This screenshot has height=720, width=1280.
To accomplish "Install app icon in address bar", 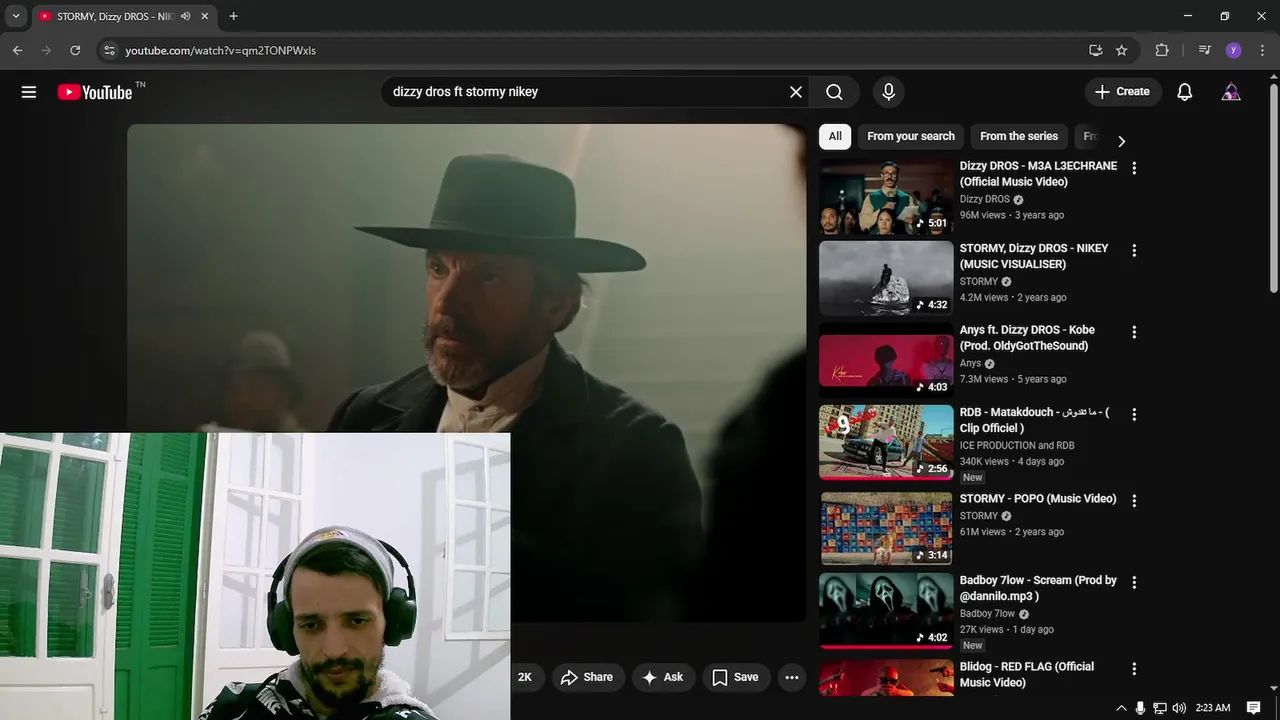I will pos(1095,50).
